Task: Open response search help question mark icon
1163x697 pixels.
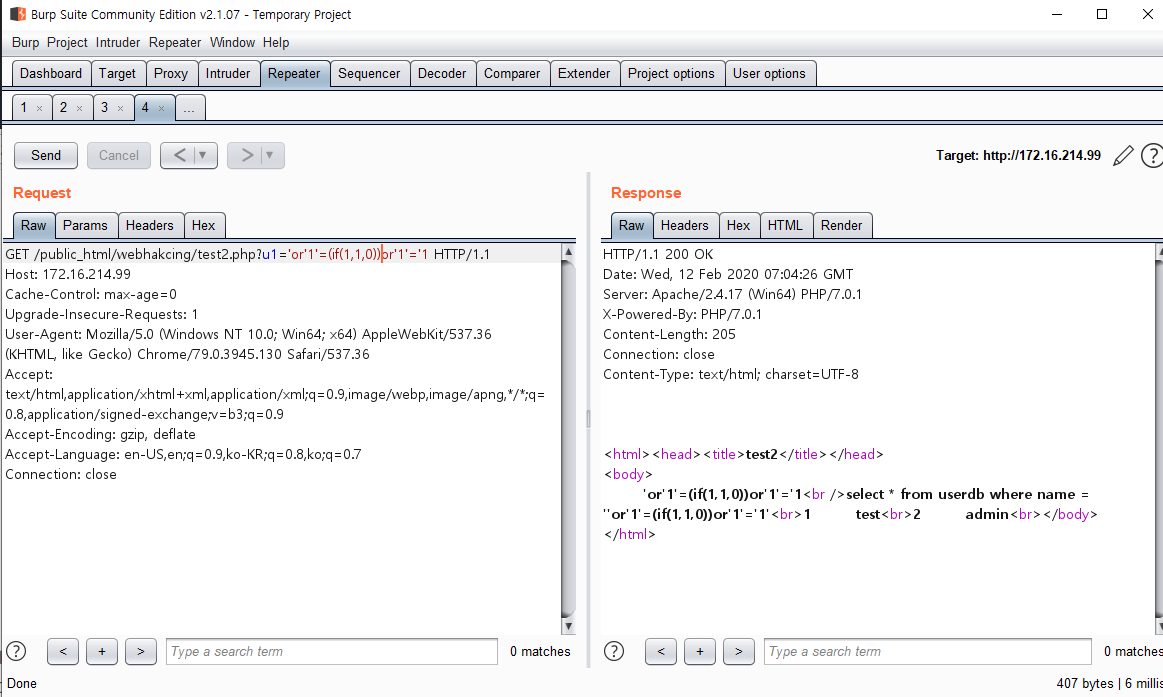Action: pyautogui.click(x=614, y=651)
